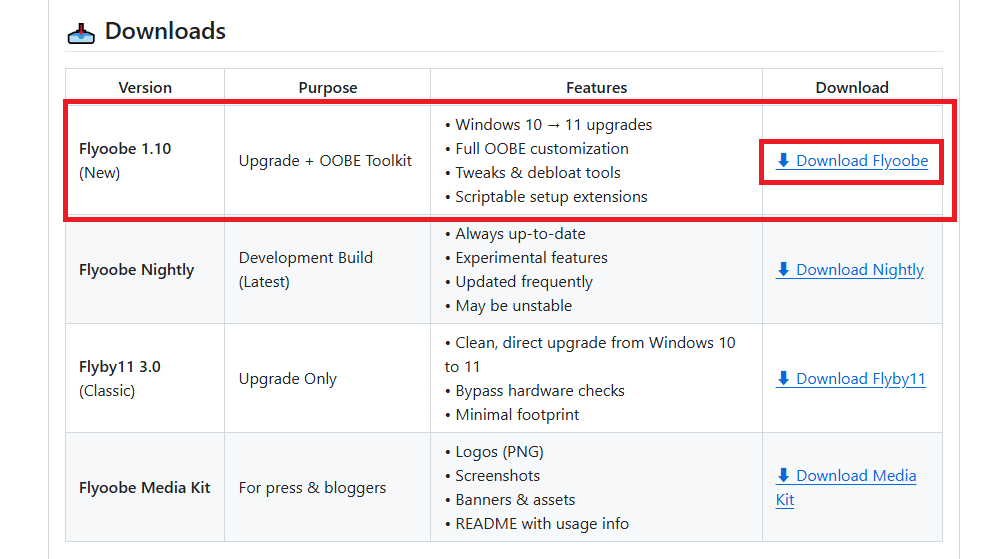1005x559 pixels.
Task: Click the arrow icon beside Download Flyby11
Action: [x=784, y=379]
